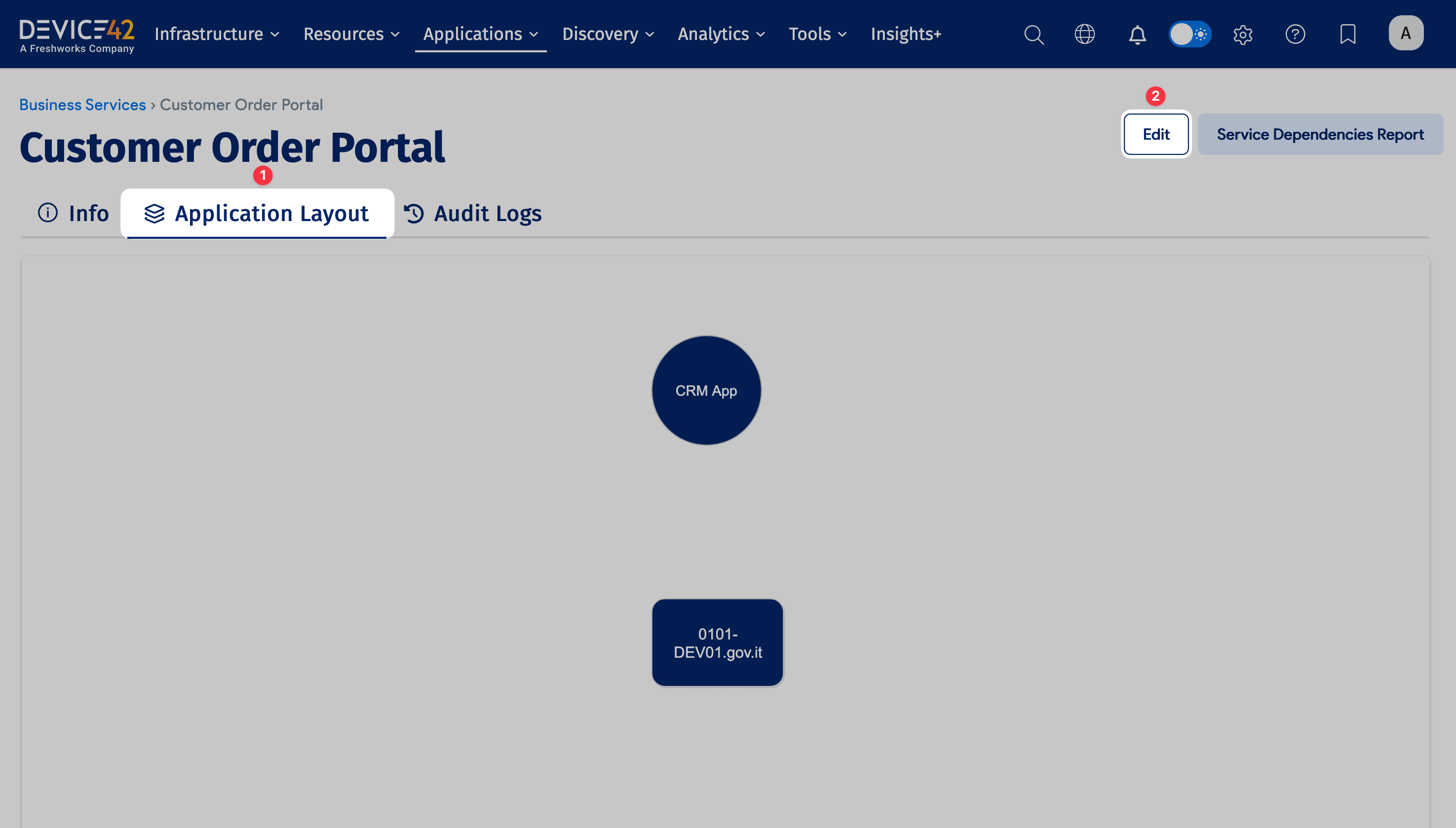
Task: Go back to Business Services breadcrumb
Action: (x=82, y=105)
